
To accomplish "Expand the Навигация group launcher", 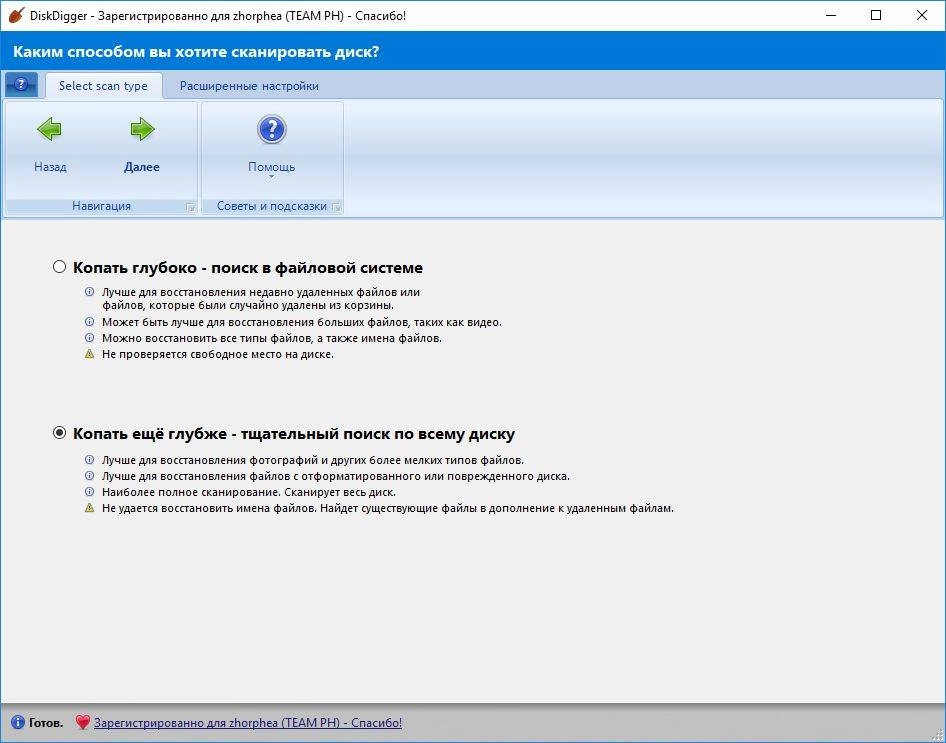I will 191,207.
